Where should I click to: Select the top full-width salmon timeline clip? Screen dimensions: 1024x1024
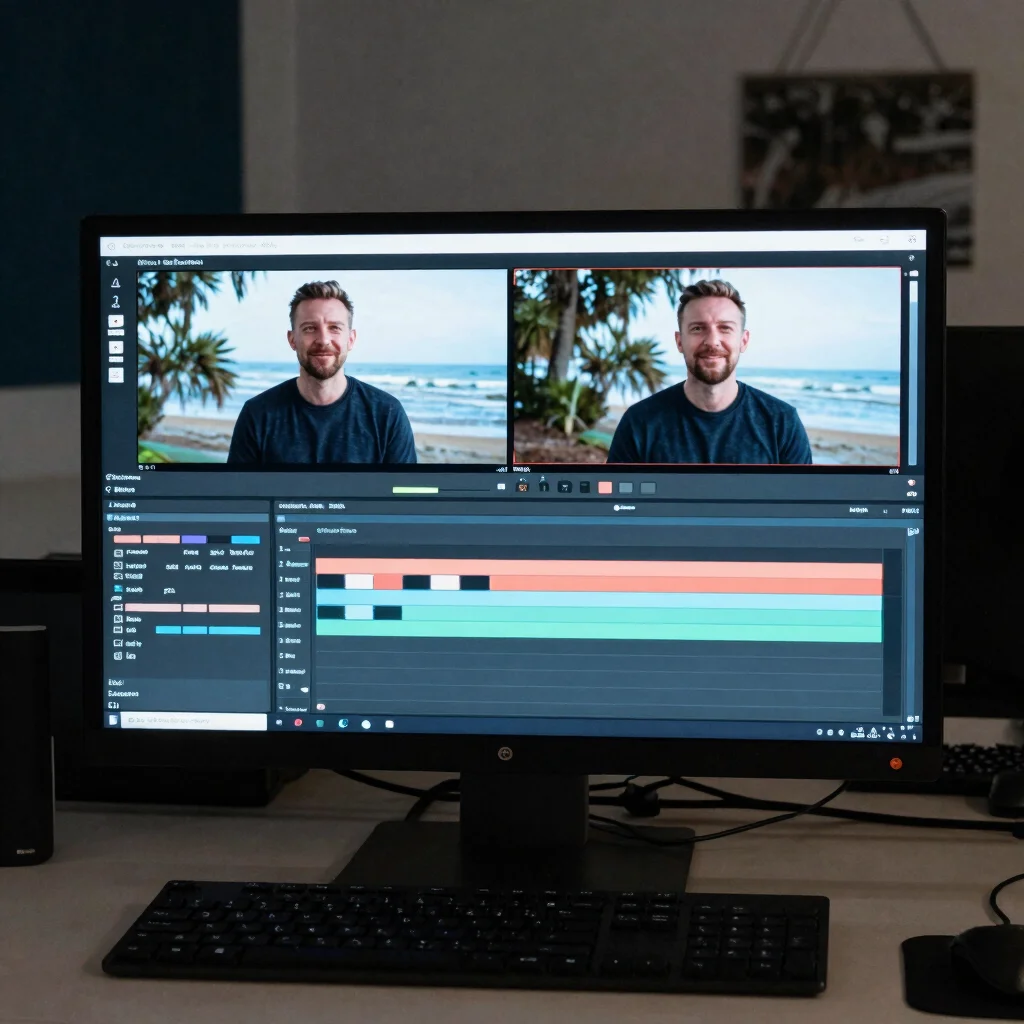(x=599, y=568)
